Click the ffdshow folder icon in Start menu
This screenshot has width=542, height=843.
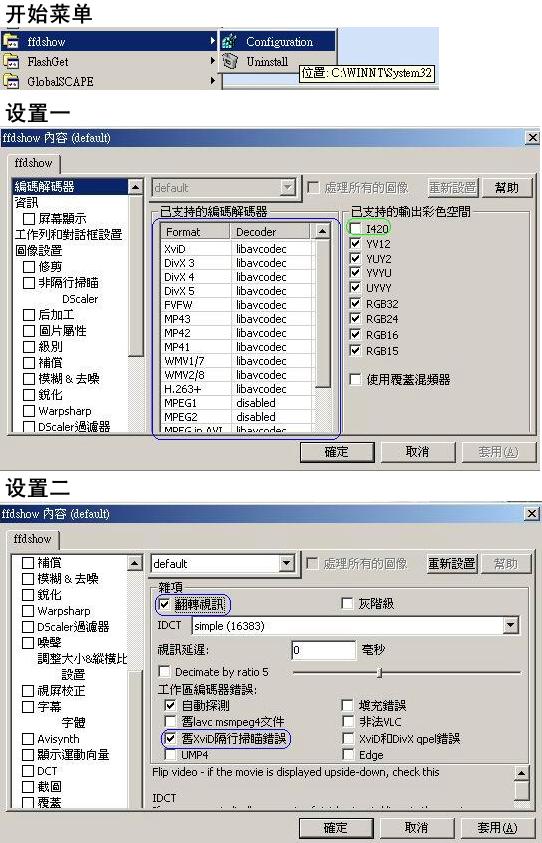tap(11, 41)
